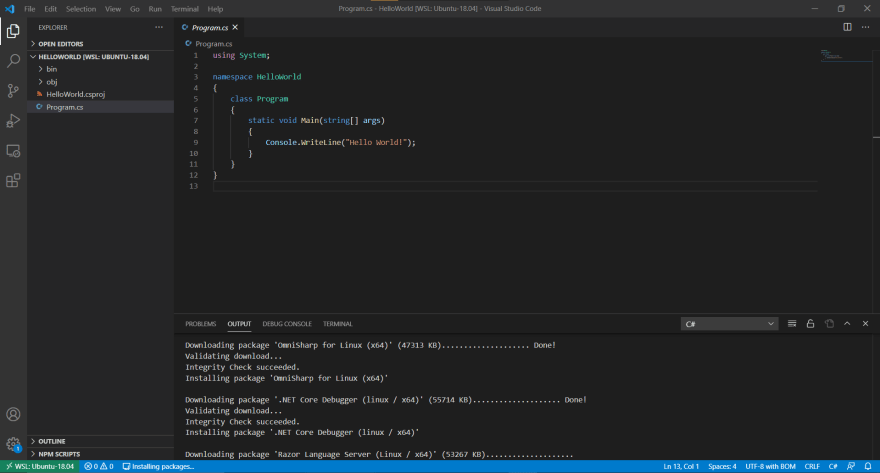This screenshot has width=880, height=473.
Task: Open the Explorer view in activity bar
Action: pos(13,31)
